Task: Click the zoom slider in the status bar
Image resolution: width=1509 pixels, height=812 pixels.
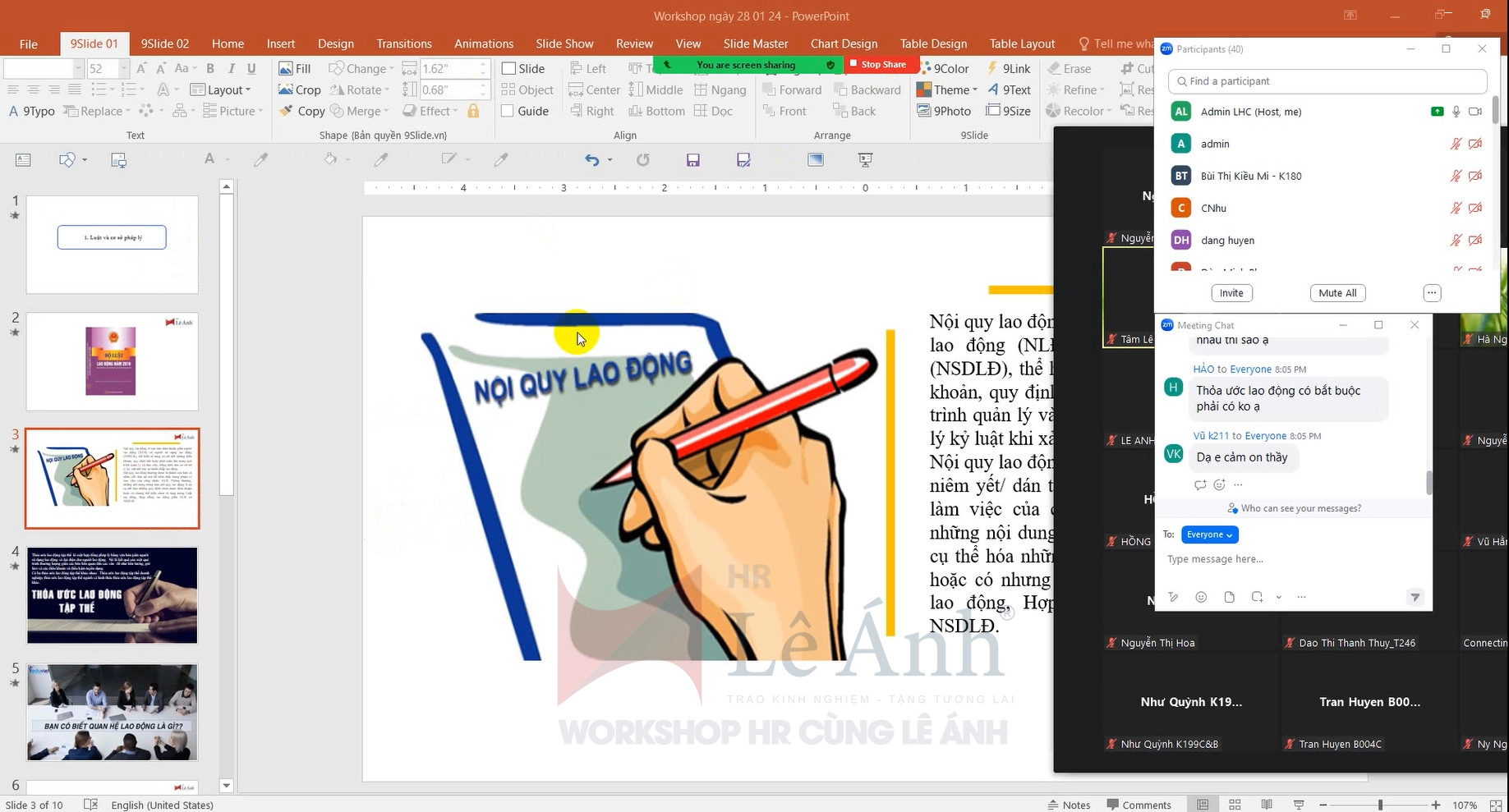Action: pyautogui.click(x=1380, y=805)
